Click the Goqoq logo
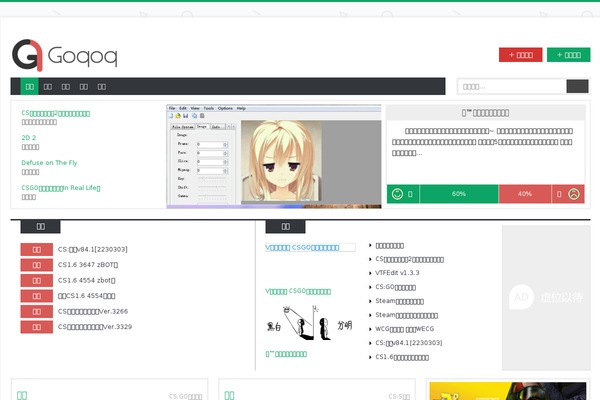The image size is (600, 400). click(65, 55)
